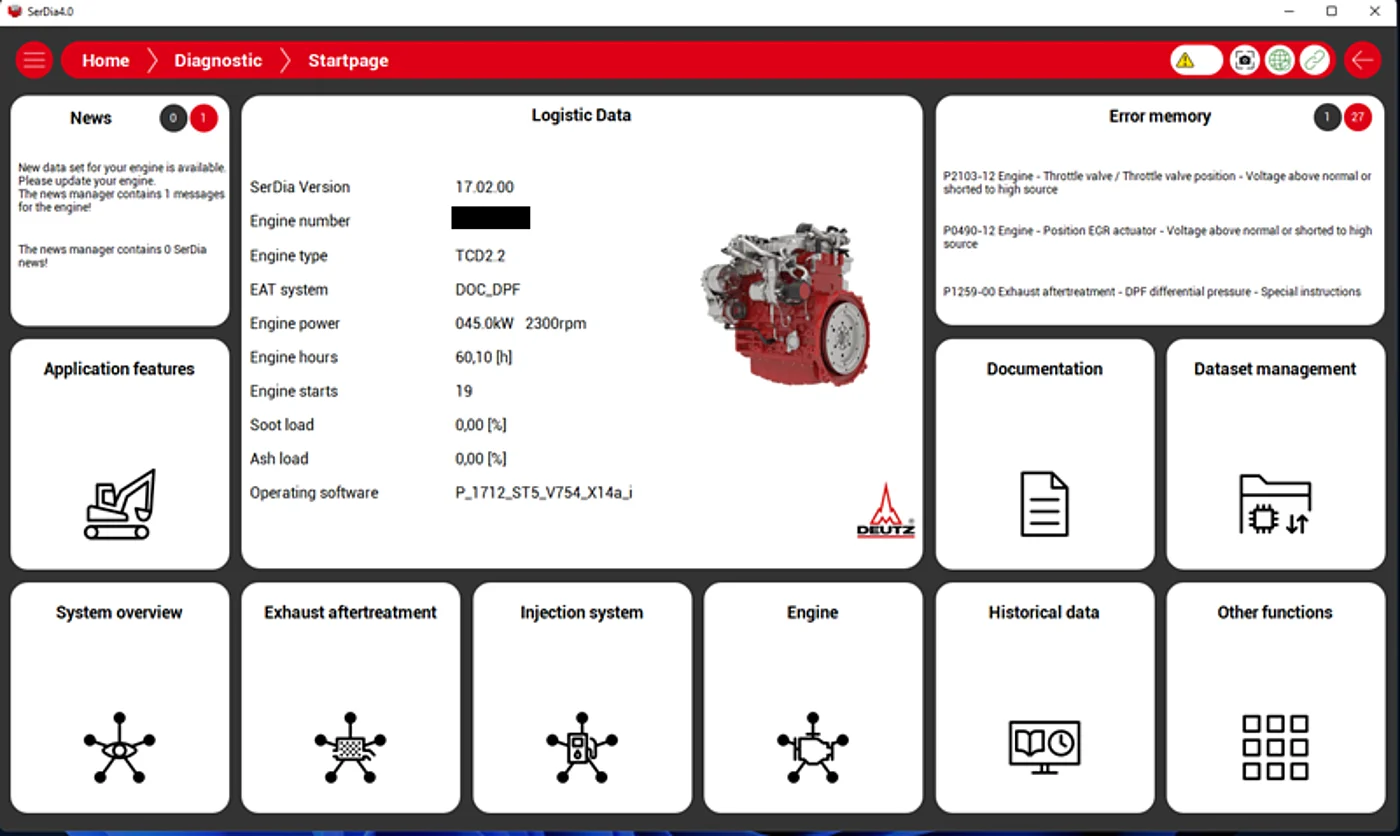Open the Documentation page icon
The height and width of the screenshot is (836, 1400).
tap(1044, 504)
